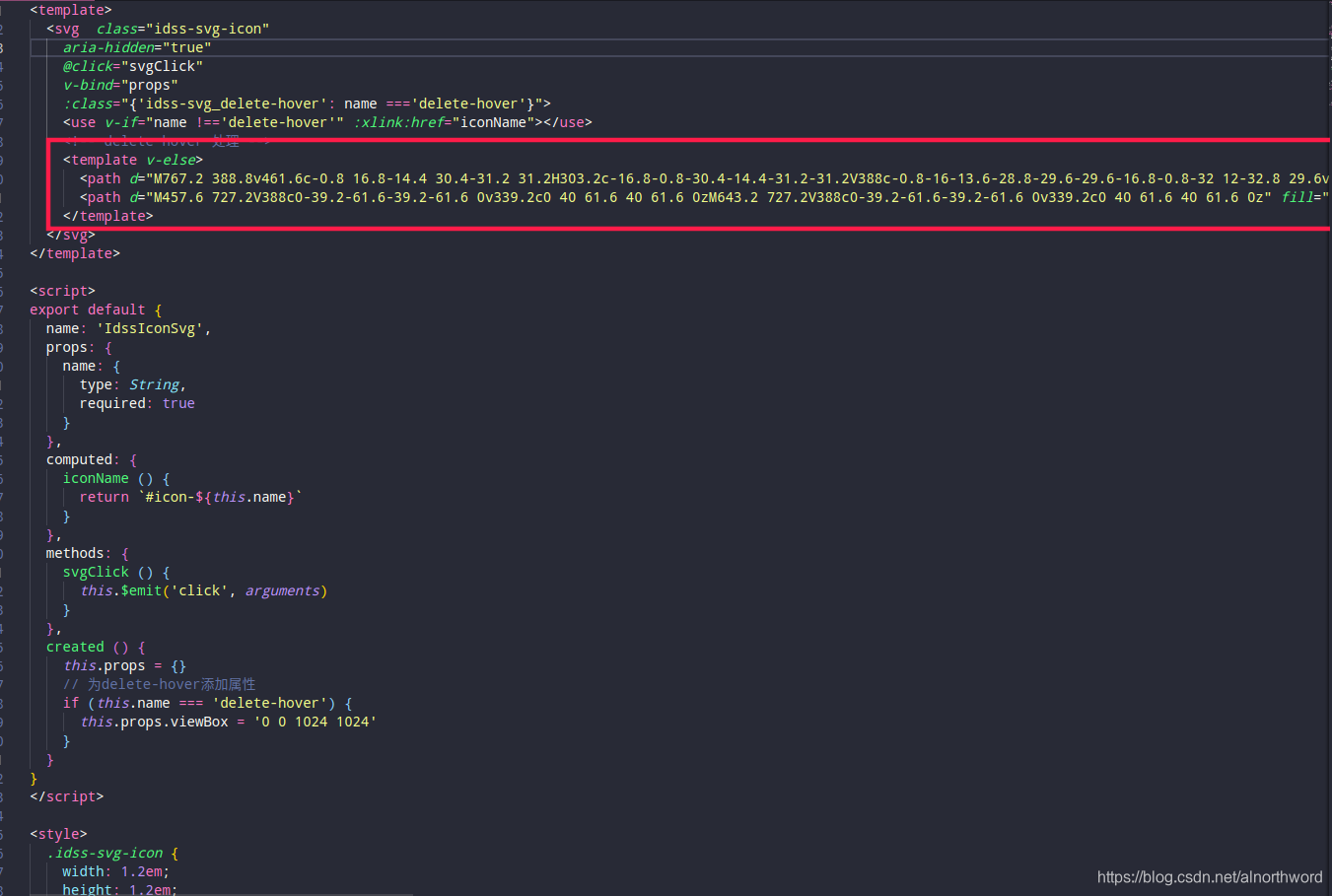Image resolution: width=1332 pixels, height=896 pixels.
Task: Click the second path line starting M457.6
Action: [705, 197]
